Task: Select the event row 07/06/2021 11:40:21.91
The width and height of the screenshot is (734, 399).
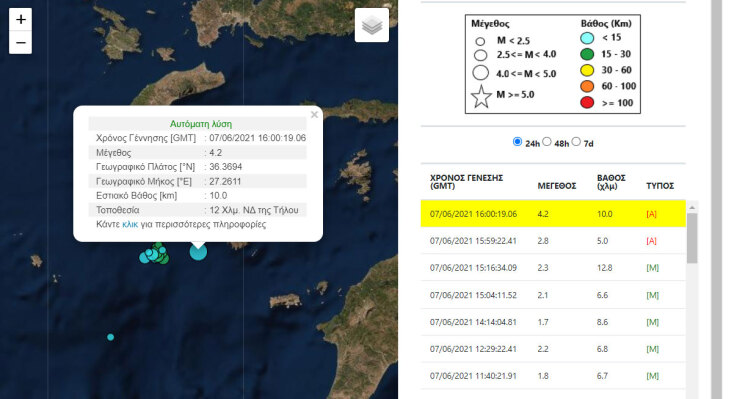Action: tap(553, 376)
